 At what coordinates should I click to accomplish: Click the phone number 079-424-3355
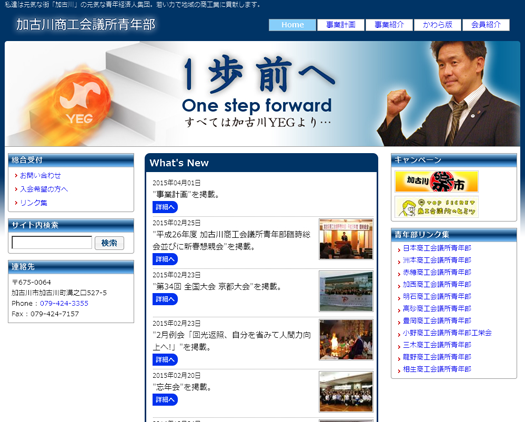(x=64, y=303)
